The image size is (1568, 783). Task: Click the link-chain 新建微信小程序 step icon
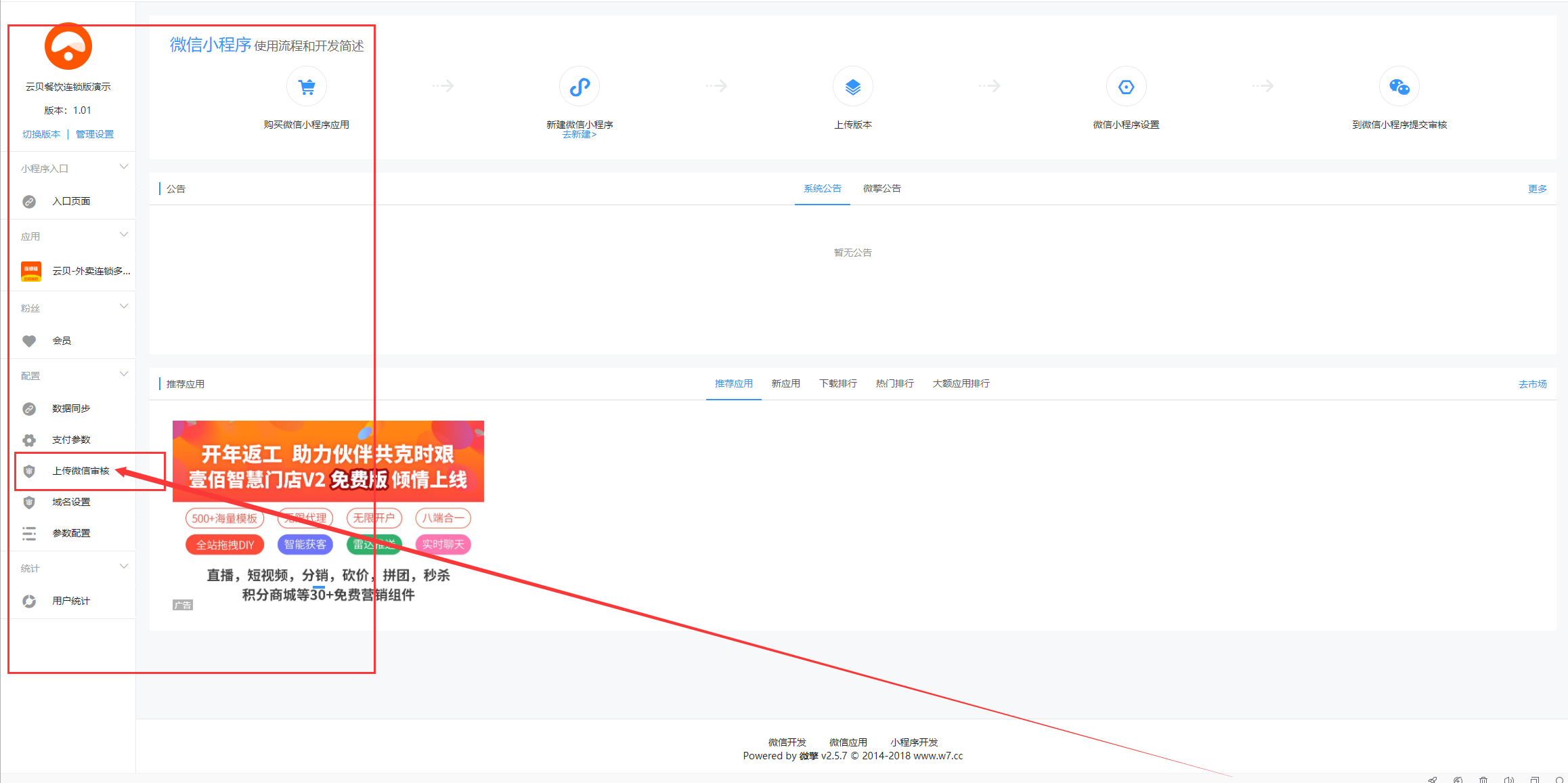tap(580, 87)
